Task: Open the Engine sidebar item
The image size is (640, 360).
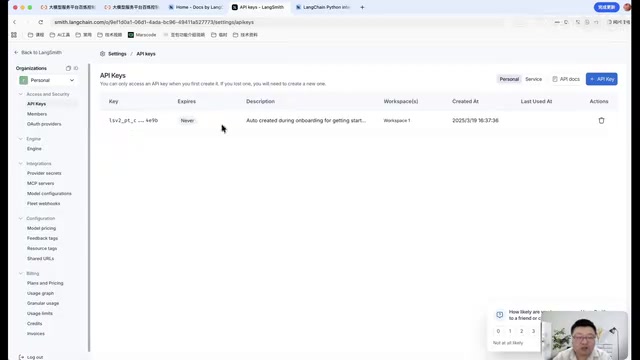Action: click(34, 149)
